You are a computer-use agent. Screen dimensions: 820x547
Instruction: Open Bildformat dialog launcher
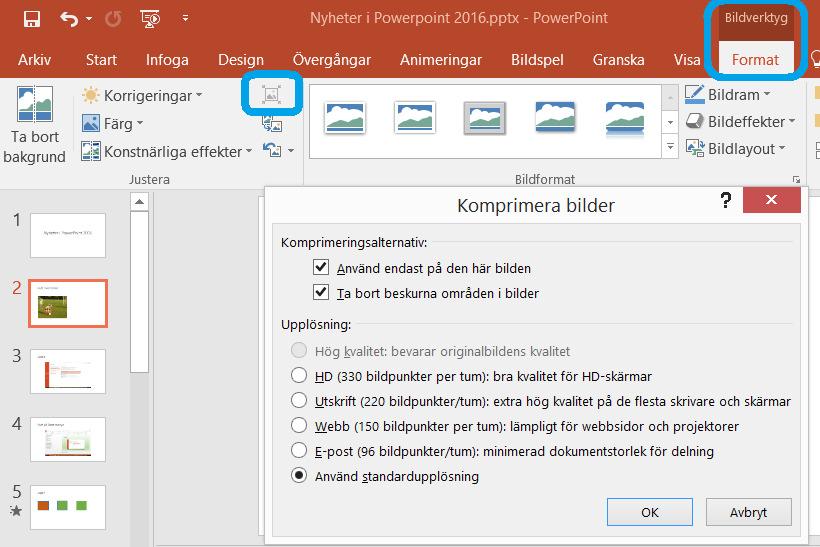point(796,179)
